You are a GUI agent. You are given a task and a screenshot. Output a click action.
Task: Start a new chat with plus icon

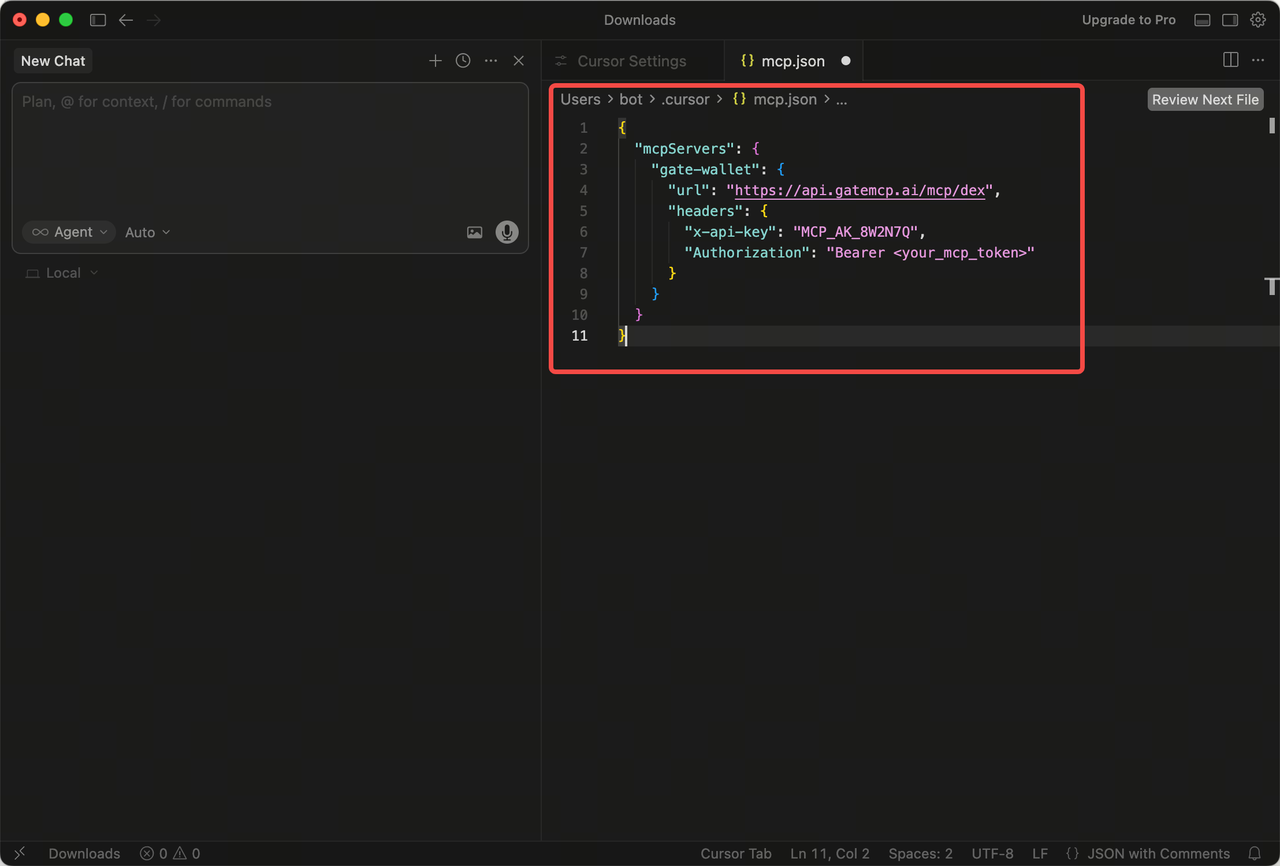pos(435,61)
